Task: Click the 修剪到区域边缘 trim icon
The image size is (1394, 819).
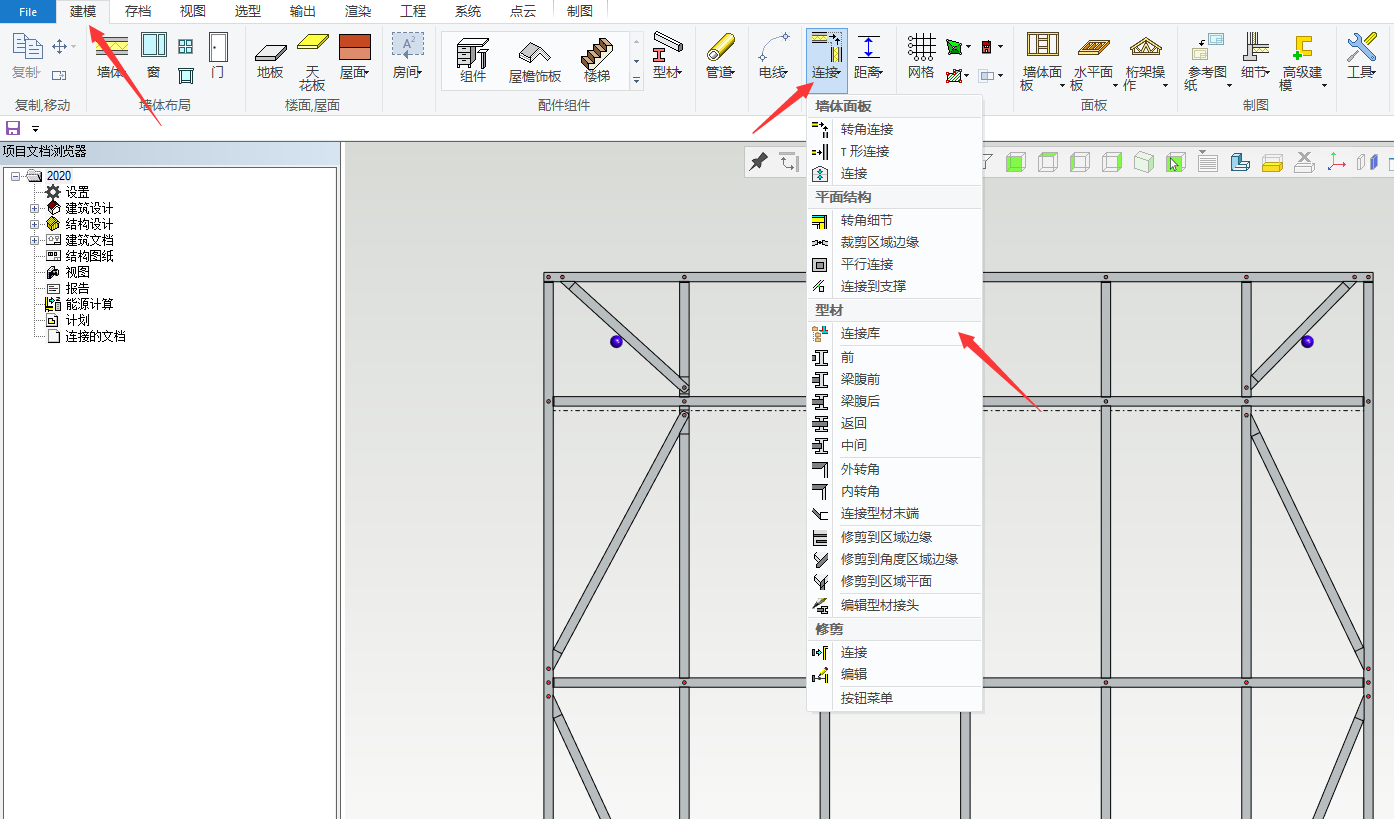Action: point(820,537)
